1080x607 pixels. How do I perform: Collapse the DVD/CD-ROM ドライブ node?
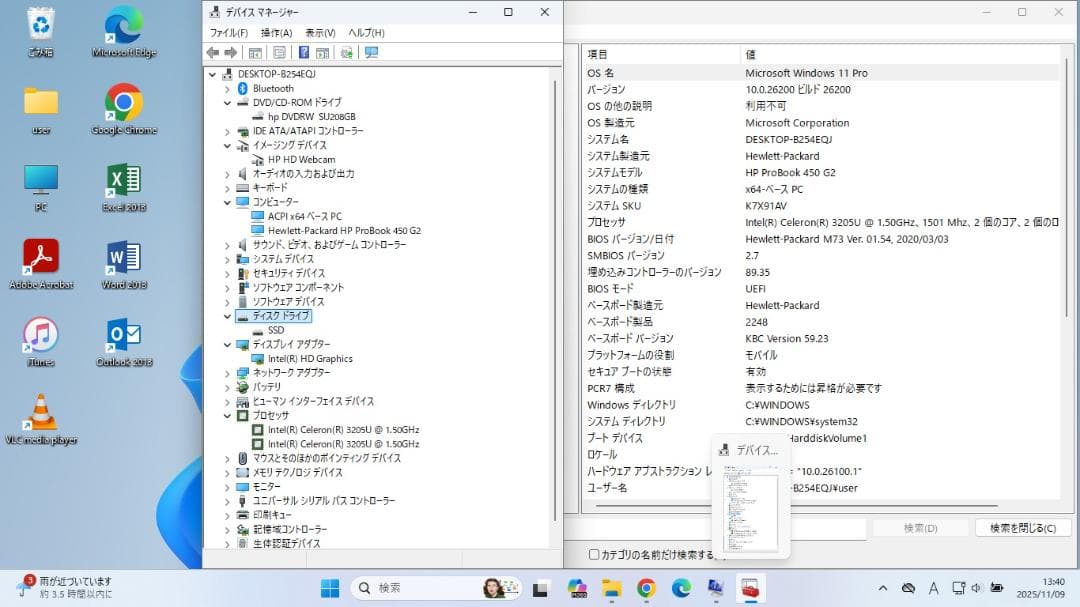(x=227, y=103)
